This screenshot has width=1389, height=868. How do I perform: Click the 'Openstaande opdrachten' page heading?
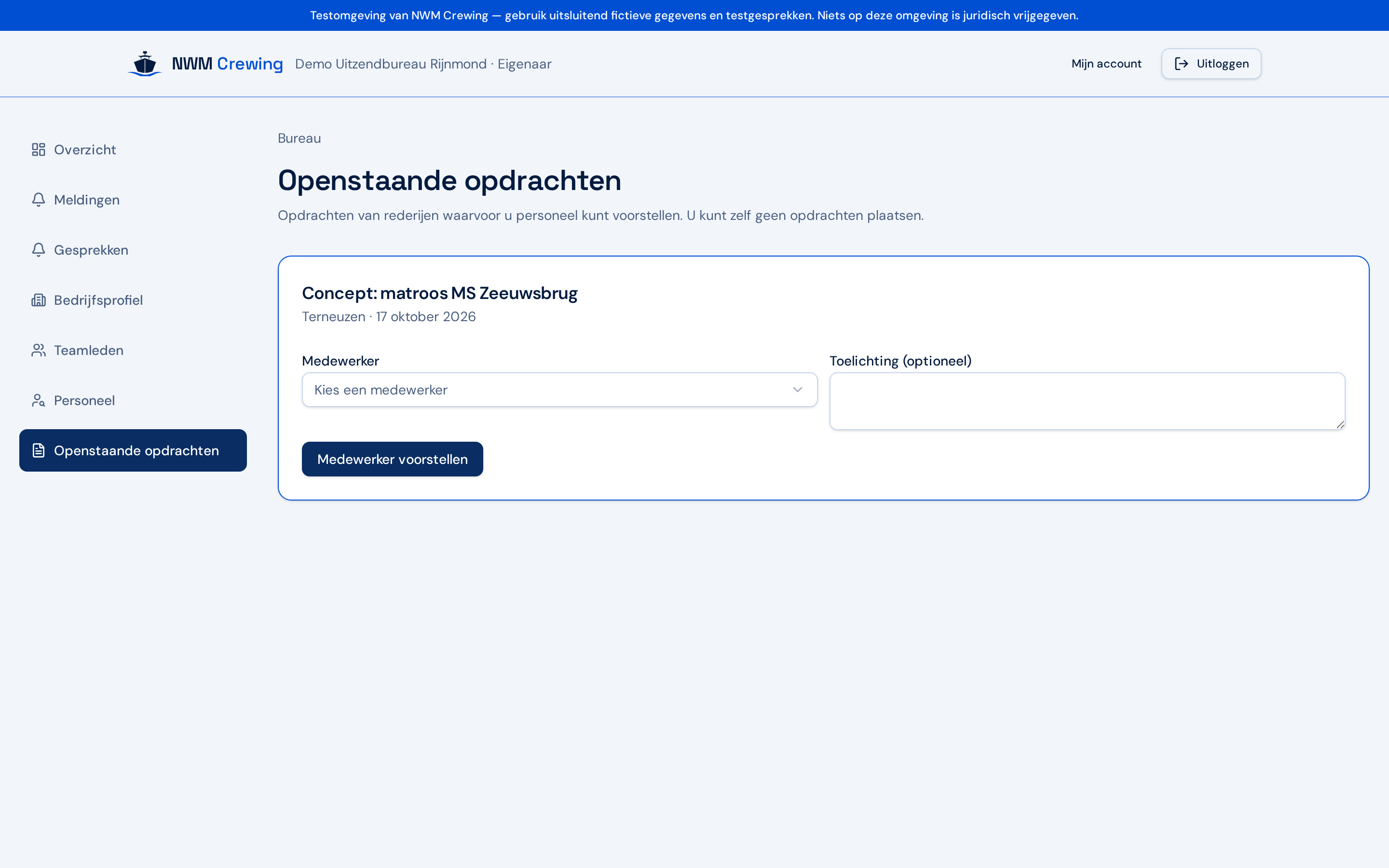pos(449,180)
